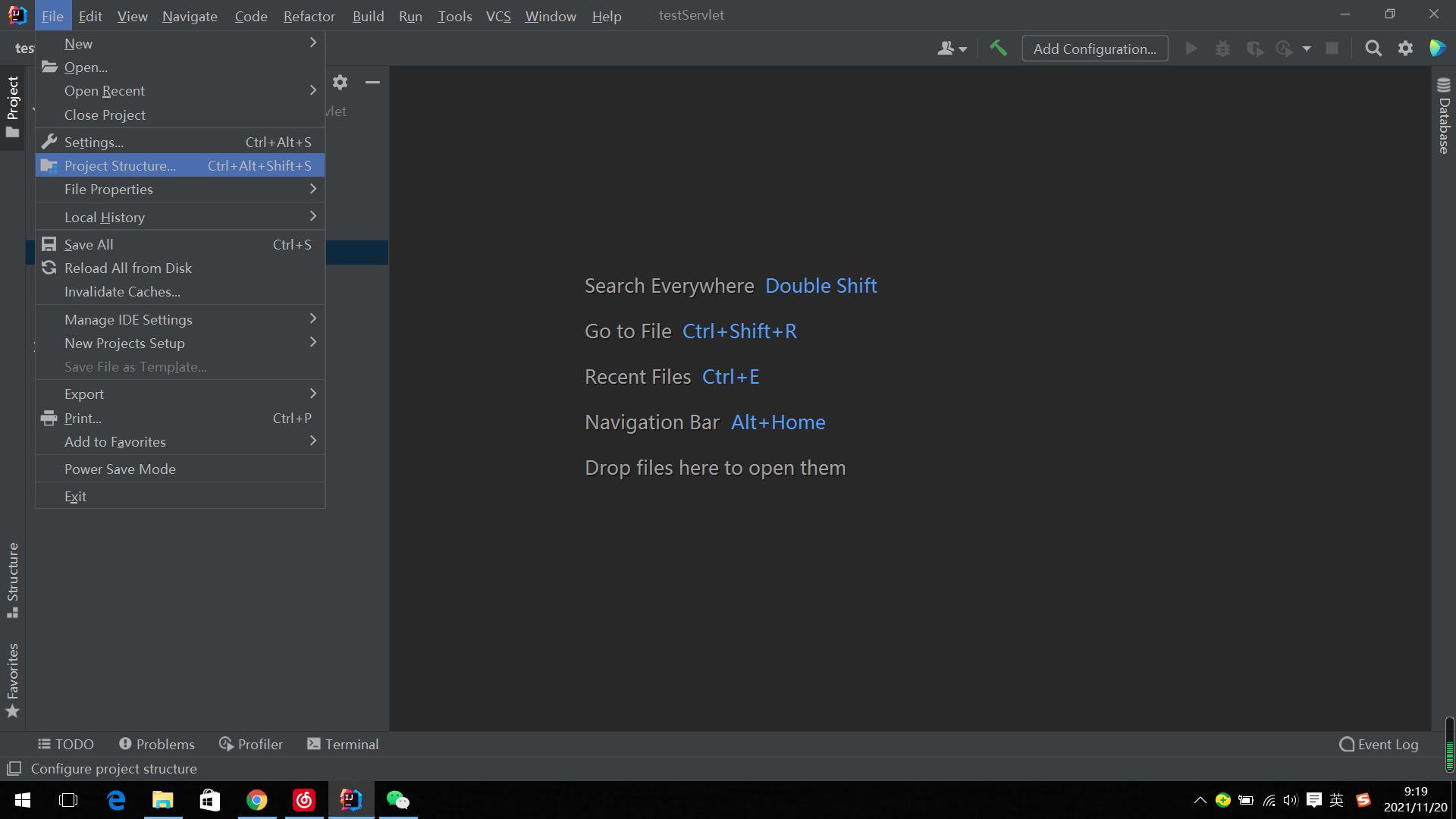This screenshot has width=1456, height=819.
Task: Choose Open... from File menu
Action: pyautogui.click(x=180, y=67)
